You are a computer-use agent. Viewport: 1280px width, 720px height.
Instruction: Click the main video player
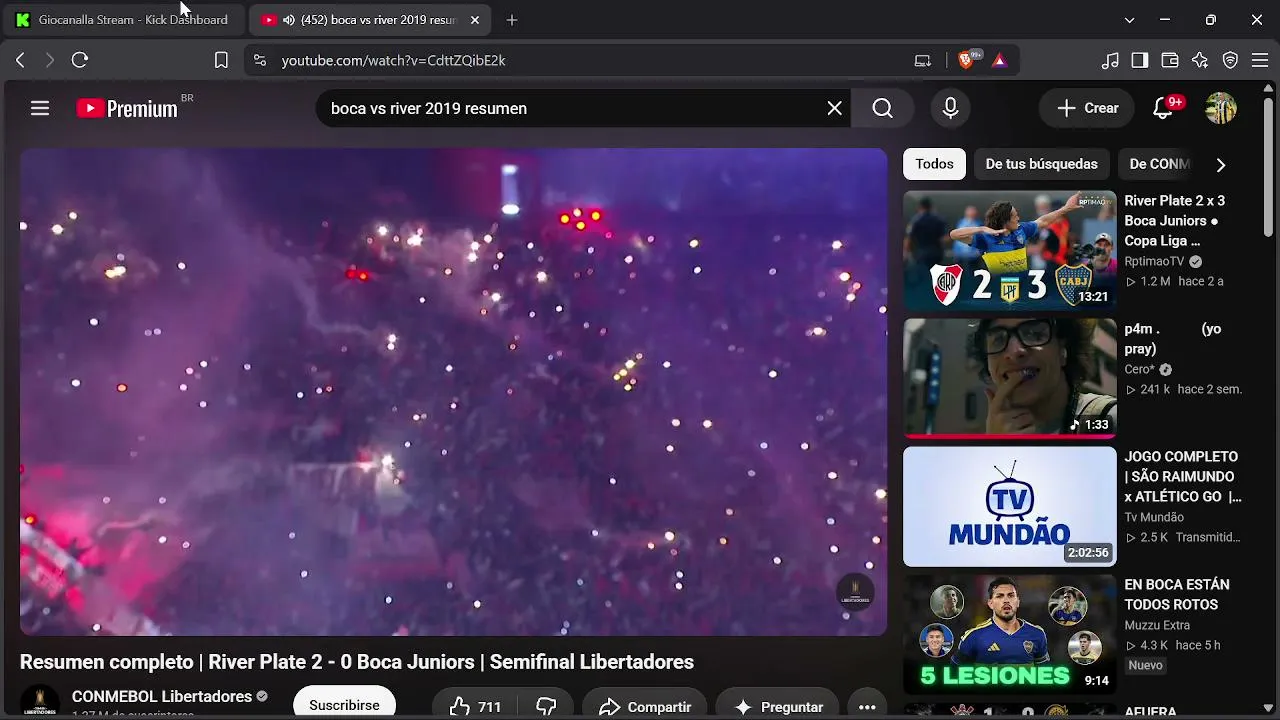coord(453,392)
